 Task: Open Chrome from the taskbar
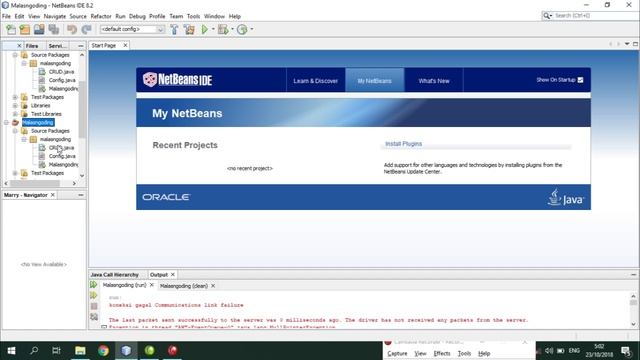tap(103, 351)
